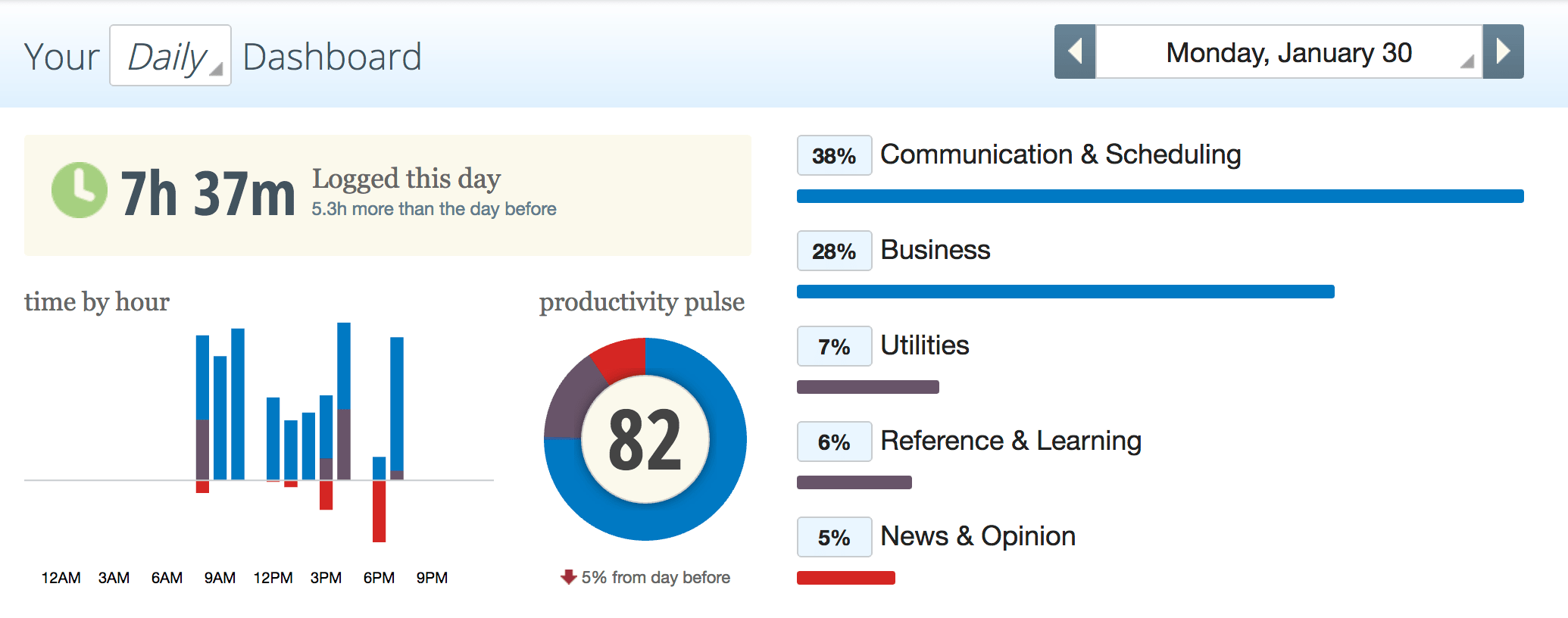
Task: Click the productivity pulse score 82
Action: [x=645, y=439]
